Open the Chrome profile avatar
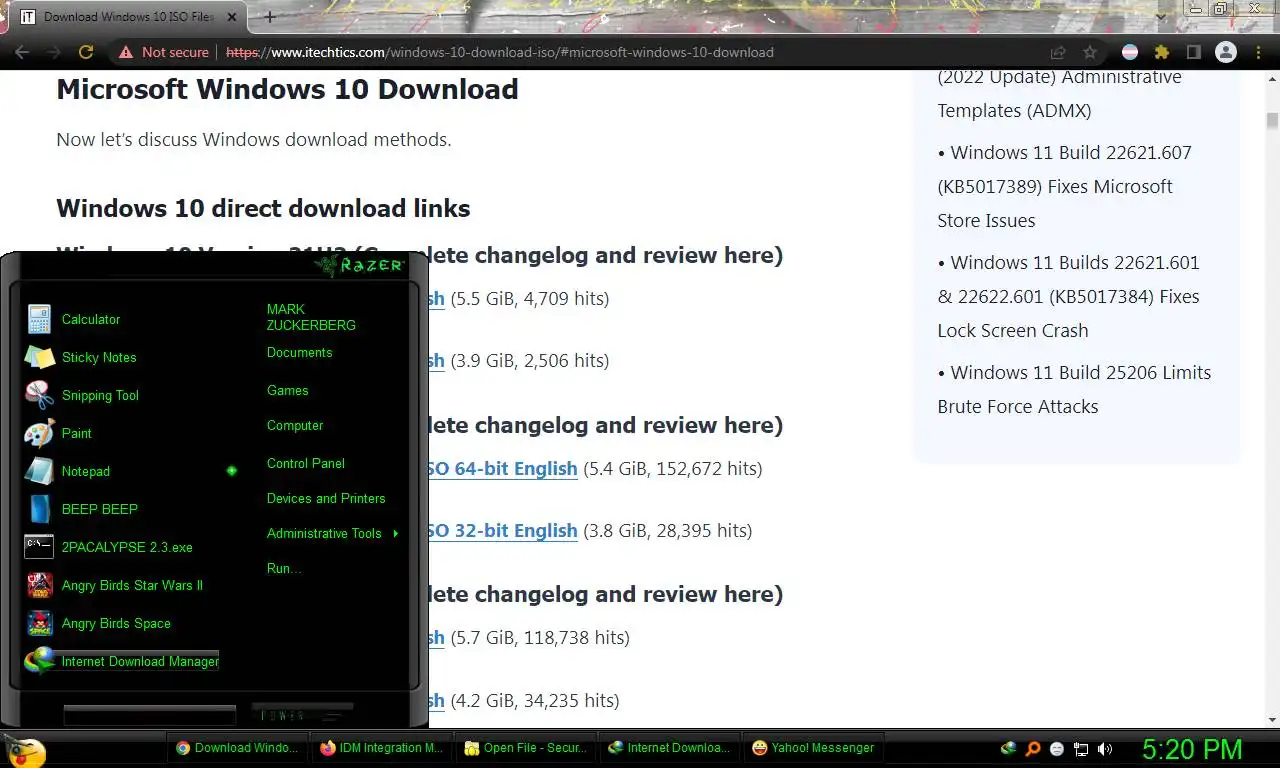This screenshot has width=1280, height=768. [x=1225, y=52]
